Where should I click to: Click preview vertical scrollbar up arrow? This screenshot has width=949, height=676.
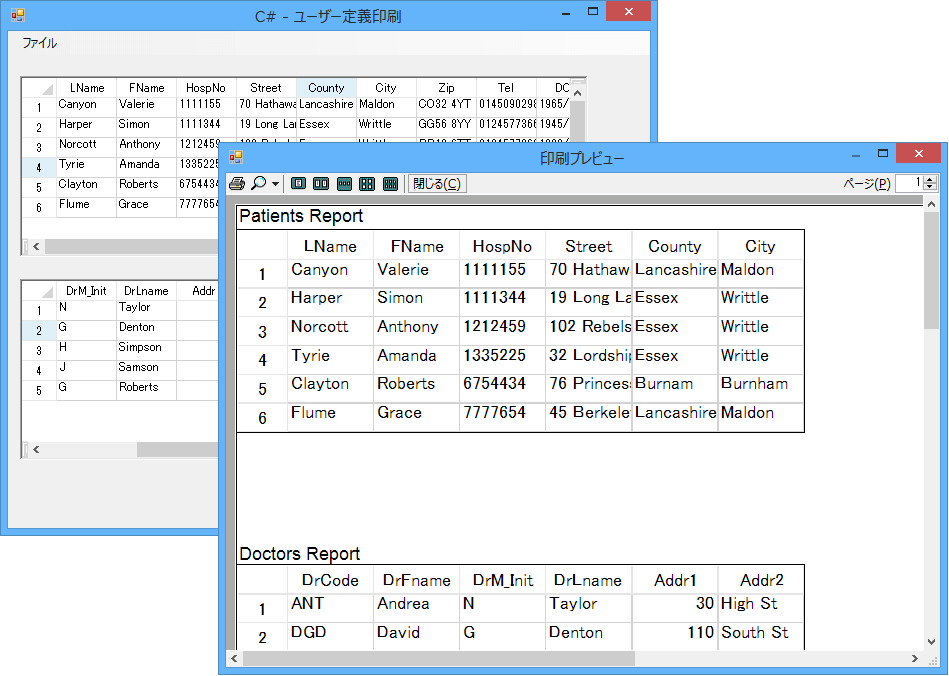click(931, 205)
